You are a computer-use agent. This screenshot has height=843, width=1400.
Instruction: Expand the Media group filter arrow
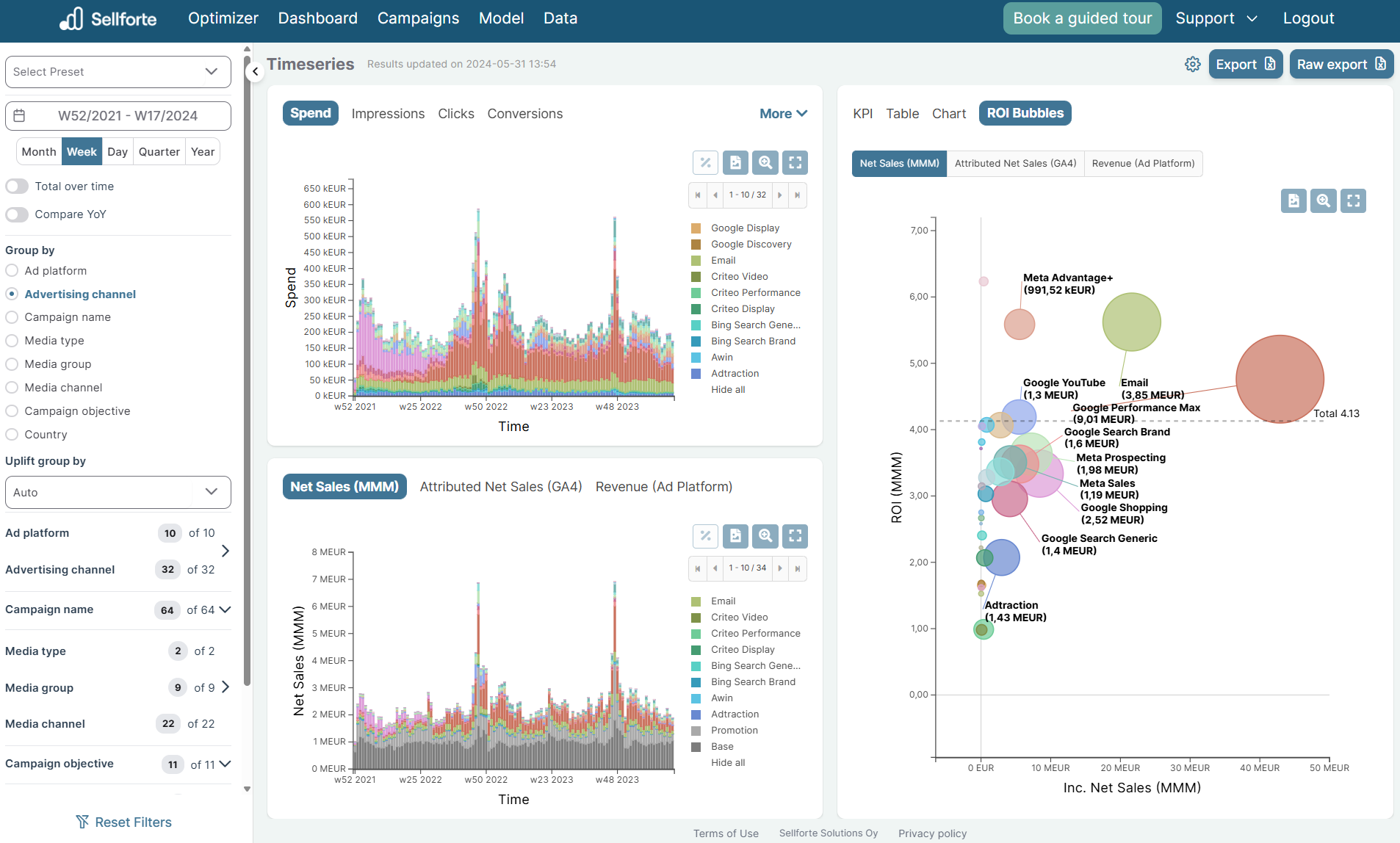pos(225,687)
